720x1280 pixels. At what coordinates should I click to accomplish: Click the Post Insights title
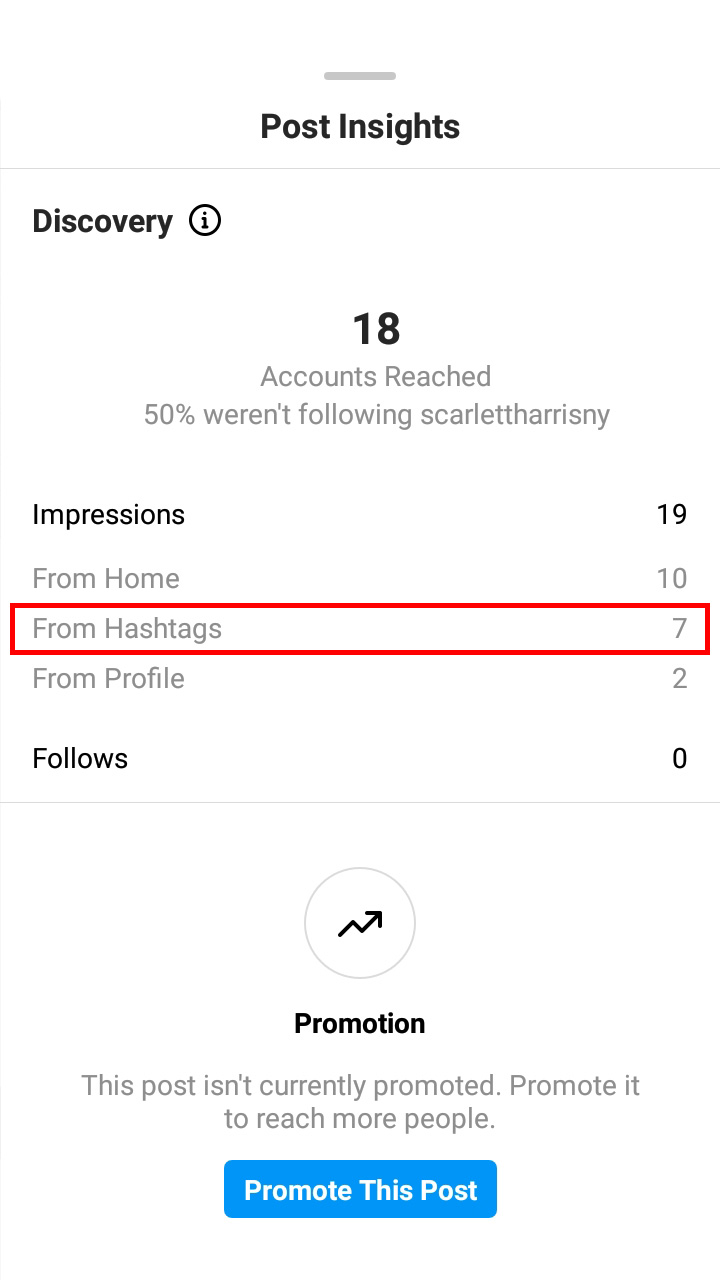pyautogui.click(x=360, y=127)
